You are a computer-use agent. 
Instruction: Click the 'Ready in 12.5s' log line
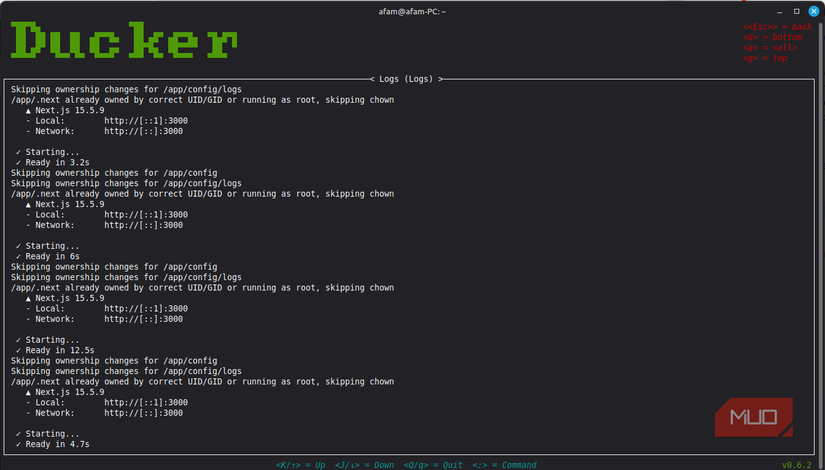[x=55, y=351]
